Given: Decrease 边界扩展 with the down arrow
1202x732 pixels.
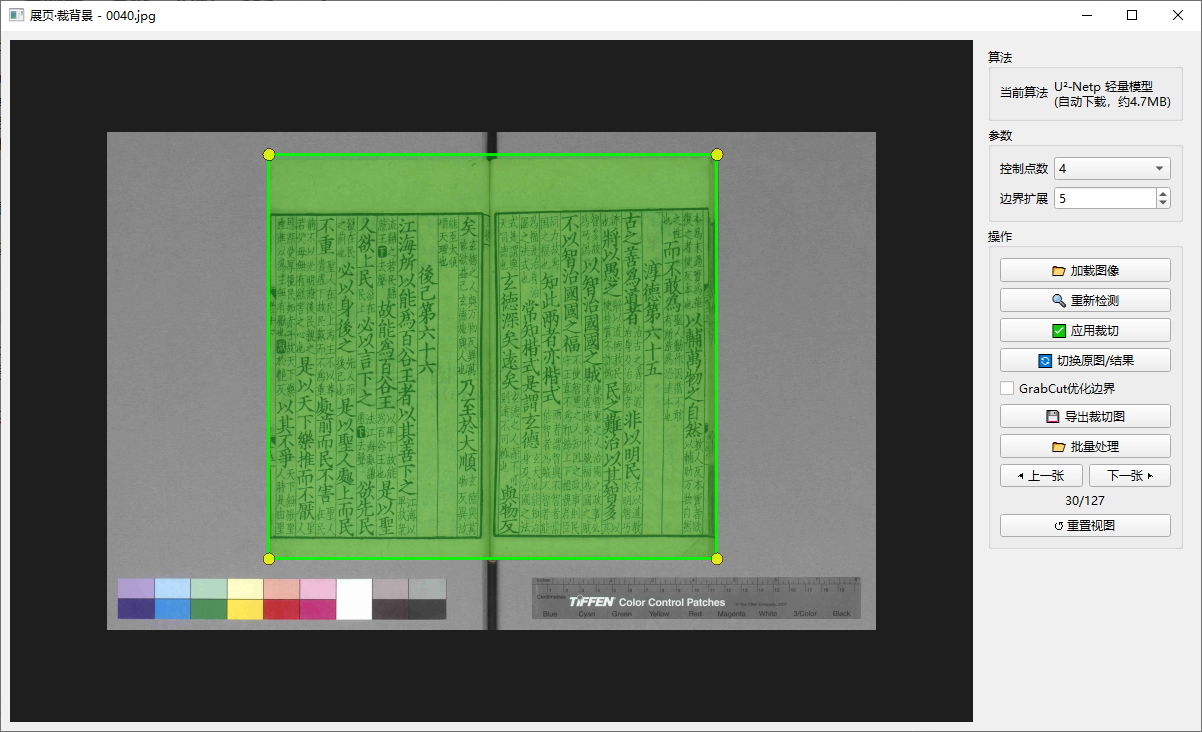Looking at the screenshot, I should (x=1163, y=203).
